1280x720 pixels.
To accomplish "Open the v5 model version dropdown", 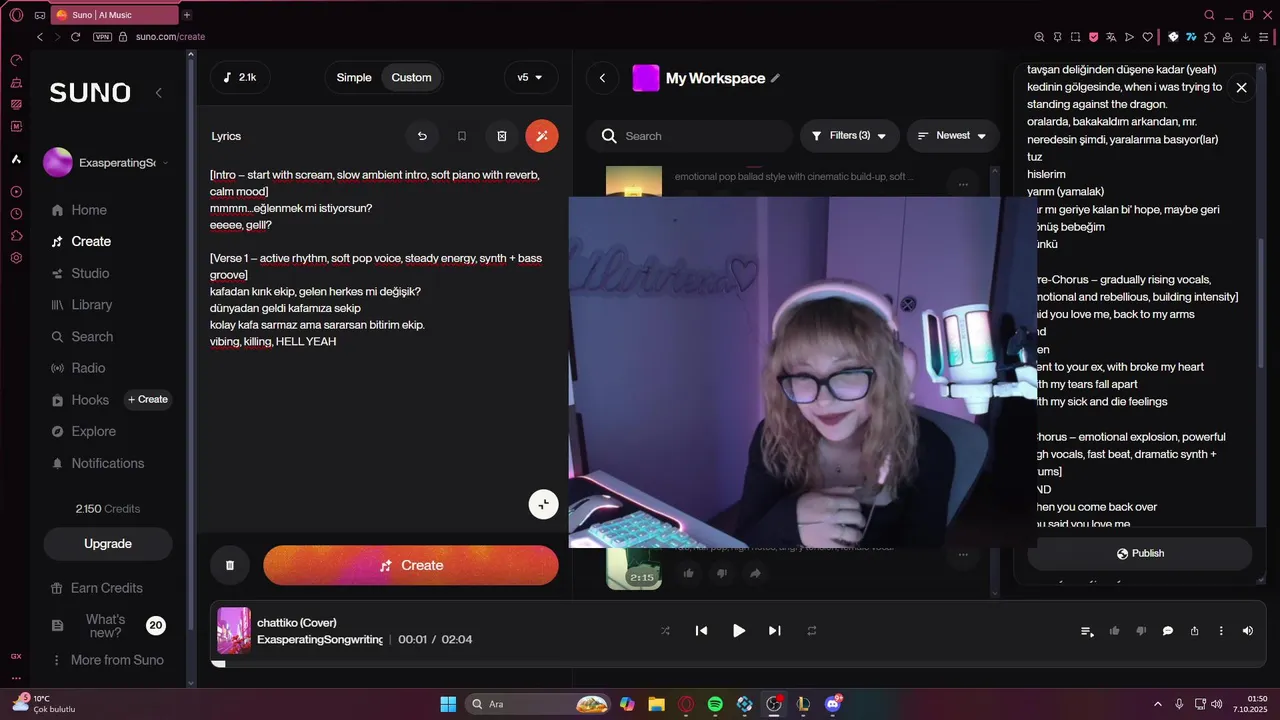I will [x=530, y=78].
